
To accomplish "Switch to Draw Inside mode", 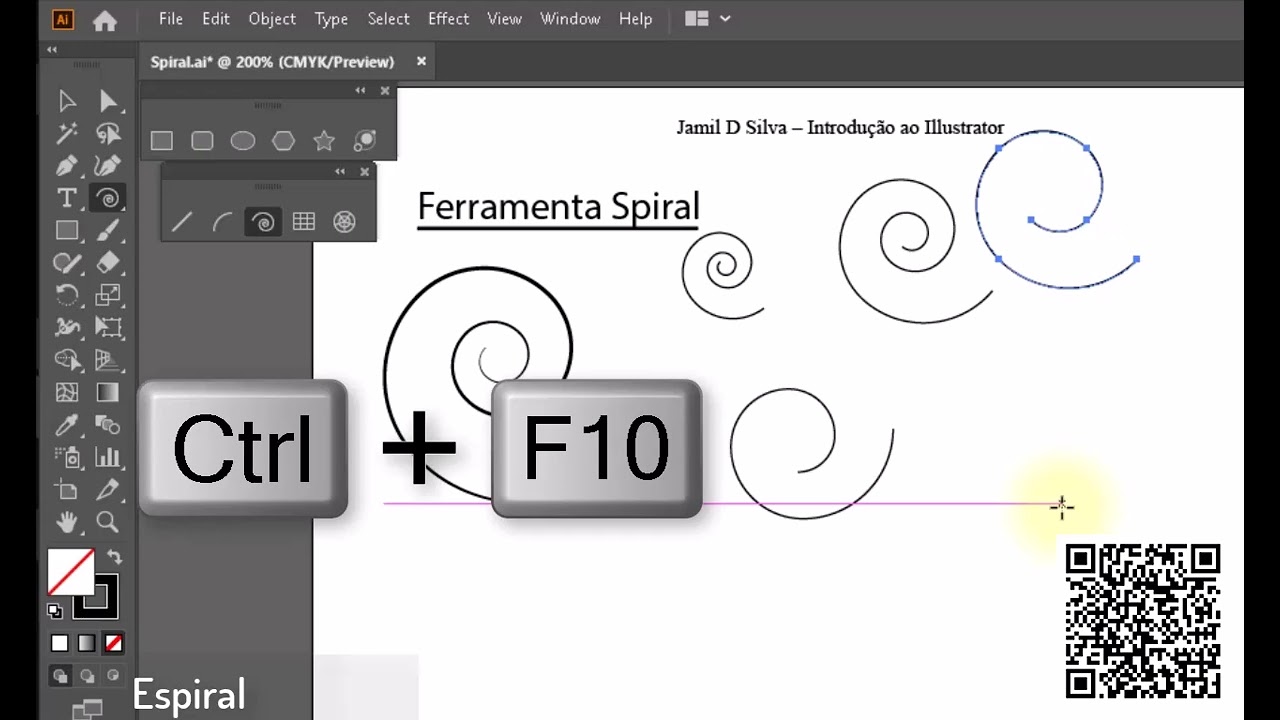I will (x=113, y=675).
